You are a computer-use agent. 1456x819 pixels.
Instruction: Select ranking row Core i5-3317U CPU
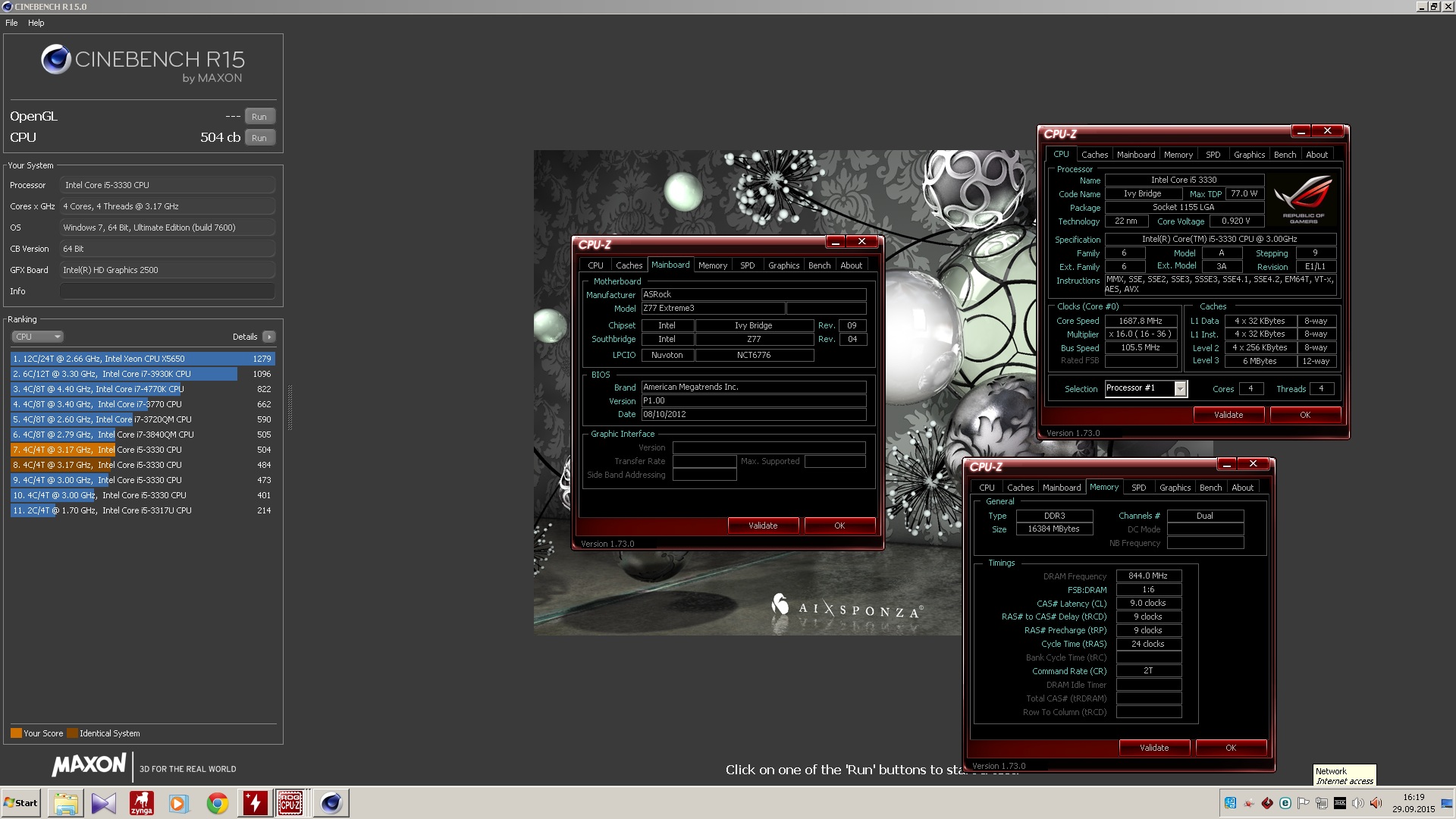coord(143,510)
